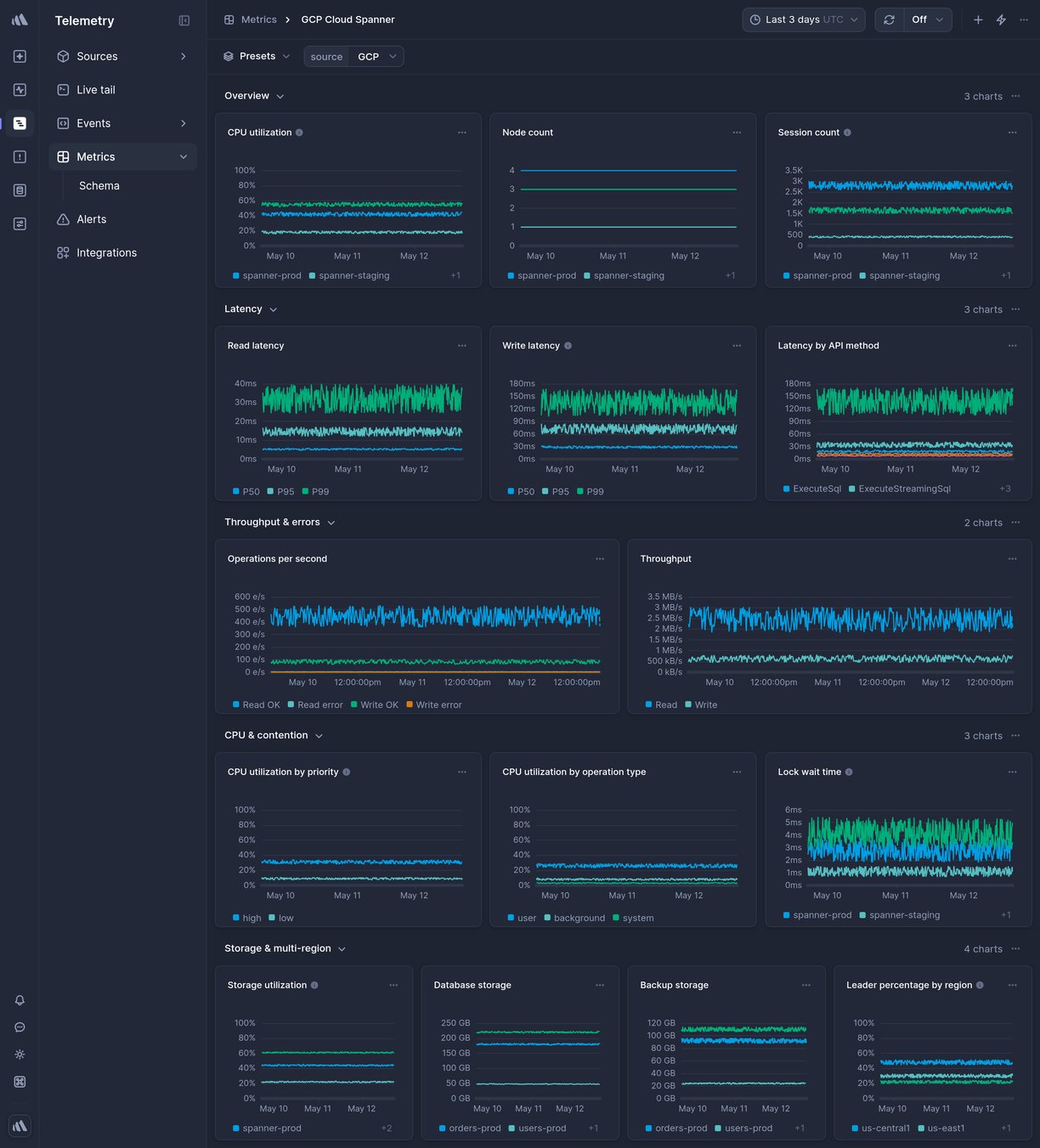Click the Database storage chart plot

point(538,1060)
